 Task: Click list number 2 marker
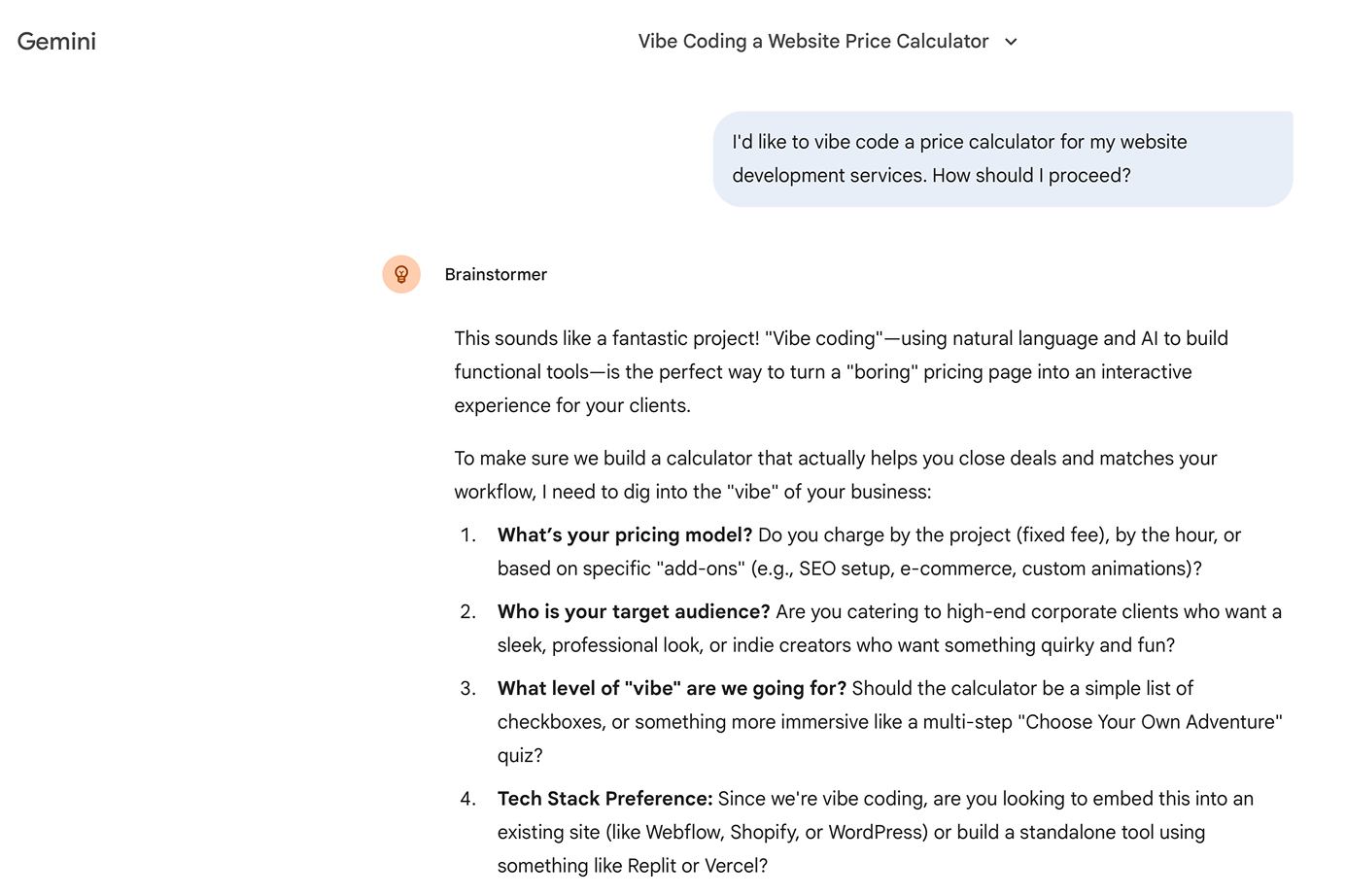pyautogui.click(x=467, y=611)
